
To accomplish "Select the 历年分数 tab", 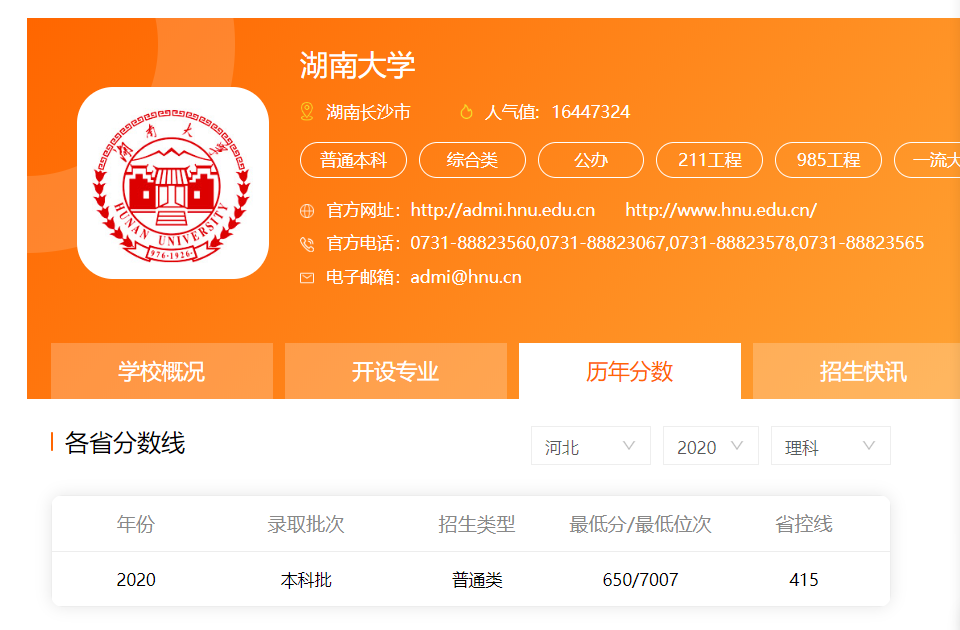I will (x=630, y=371).
